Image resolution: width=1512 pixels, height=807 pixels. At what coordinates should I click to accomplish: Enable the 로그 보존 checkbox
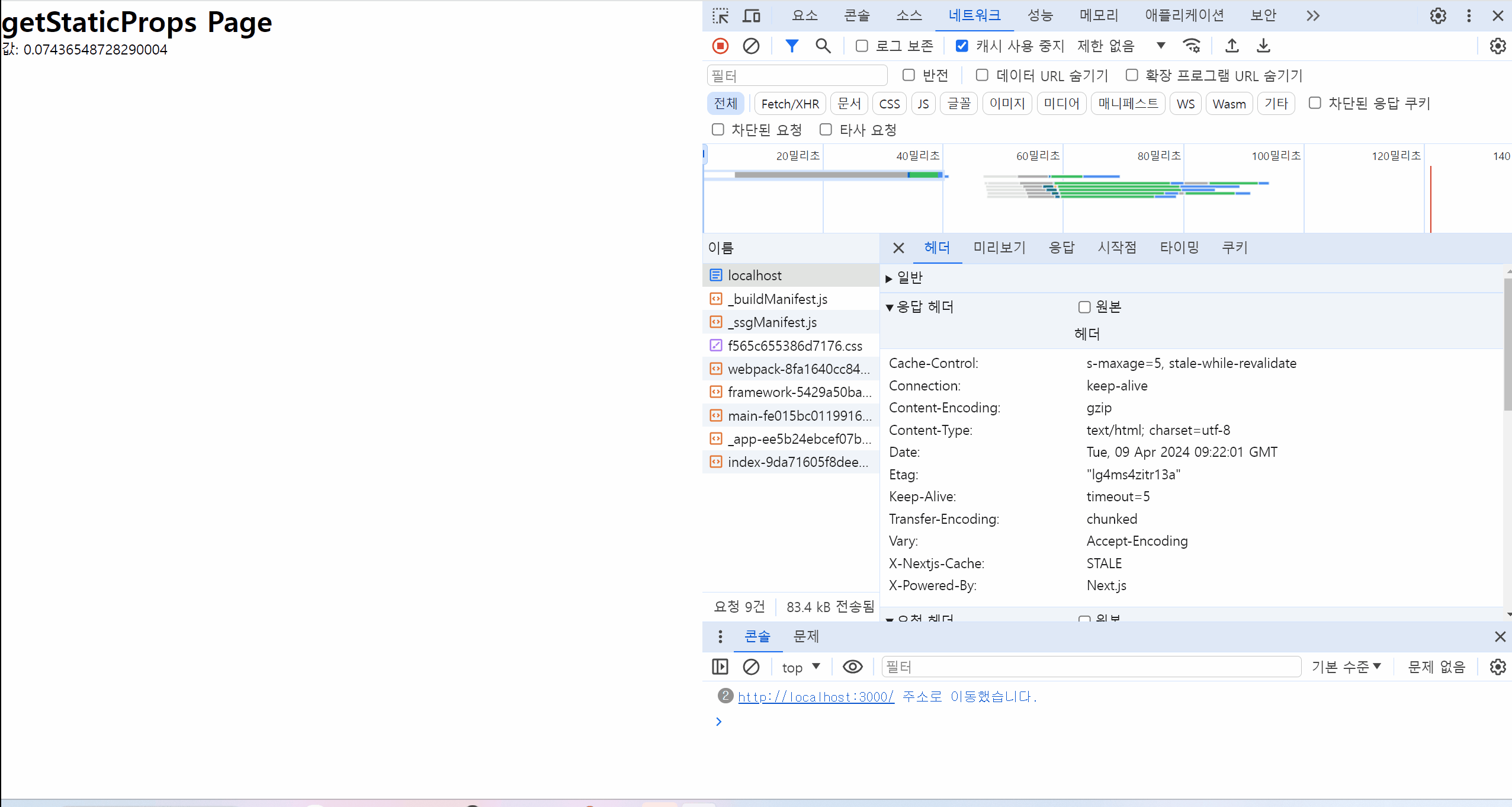click(x=862, y=46)
